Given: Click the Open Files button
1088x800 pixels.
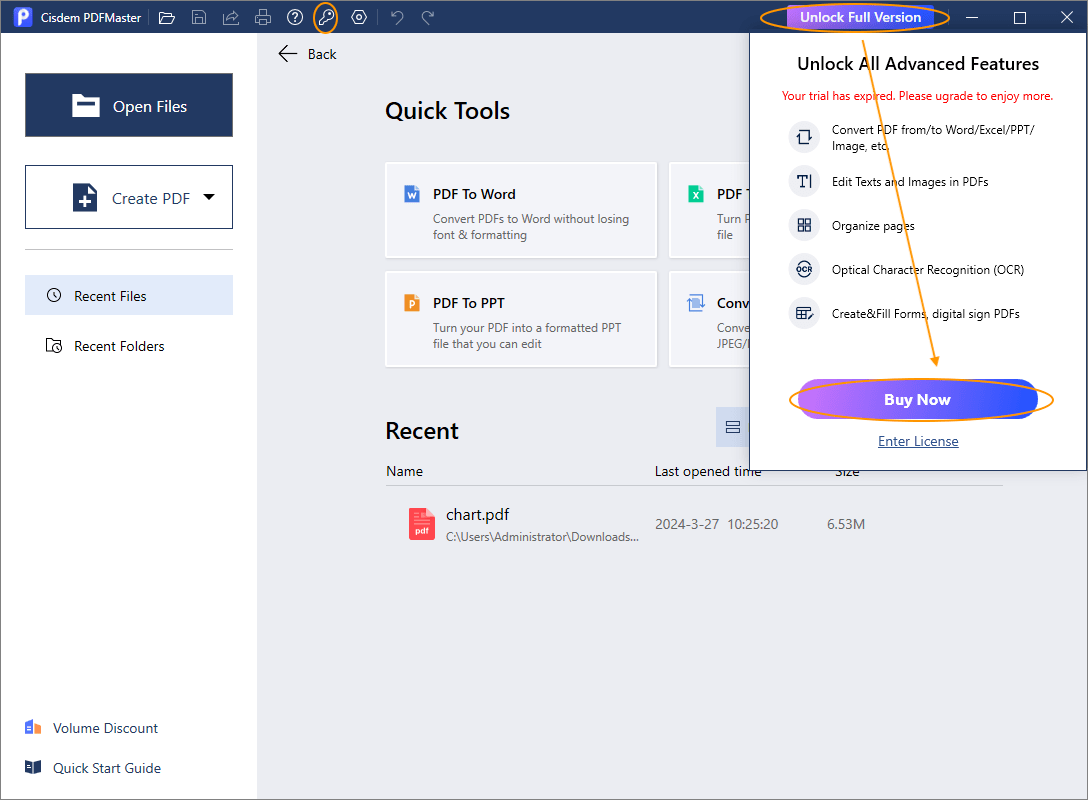Looking at the screenshot, I should (x=129, y=105).
